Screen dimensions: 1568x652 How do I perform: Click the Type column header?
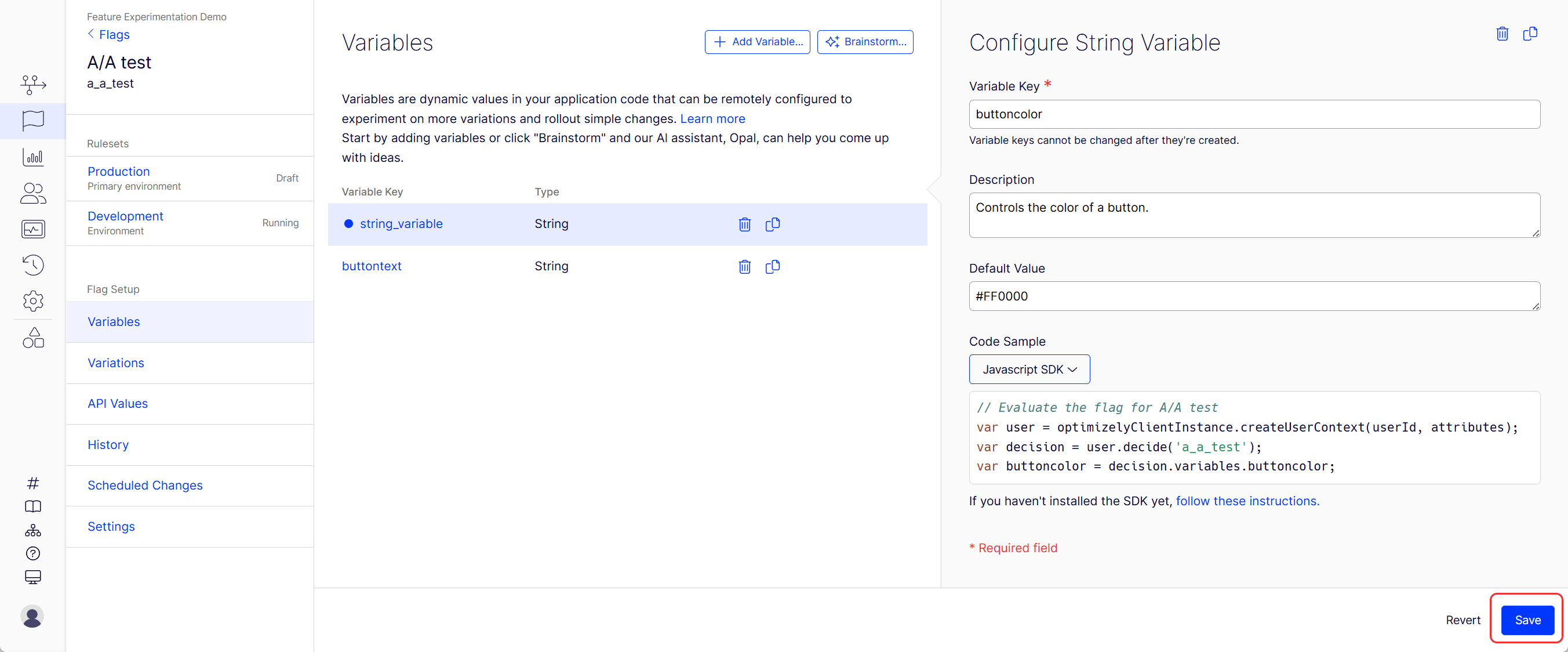pyautogui.click(x=547, y=192)
